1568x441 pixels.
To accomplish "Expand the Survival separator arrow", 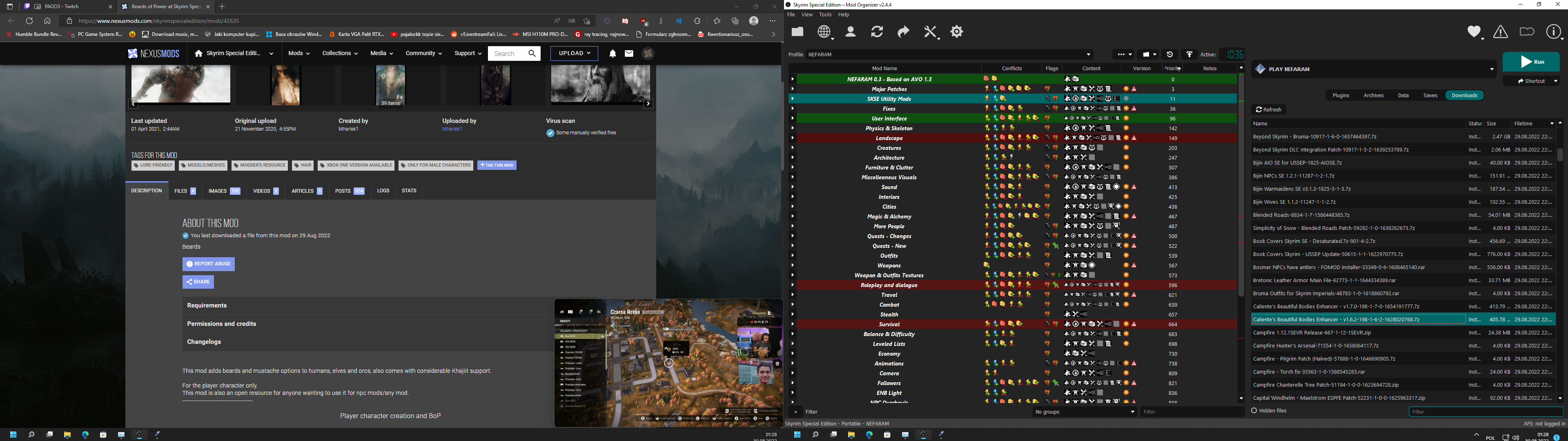I will click(x=793, y=324).
